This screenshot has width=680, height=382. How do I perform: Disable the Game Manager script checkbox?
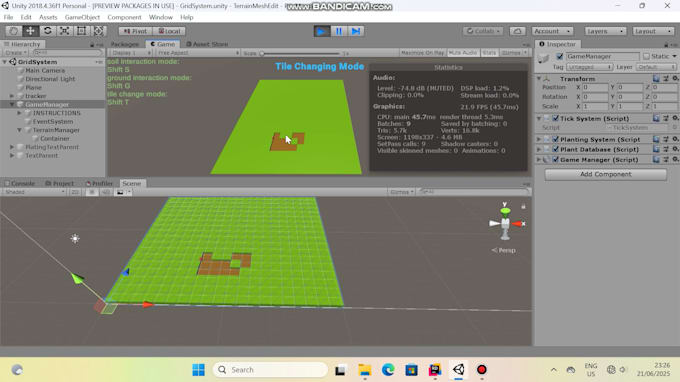point(556,160)
